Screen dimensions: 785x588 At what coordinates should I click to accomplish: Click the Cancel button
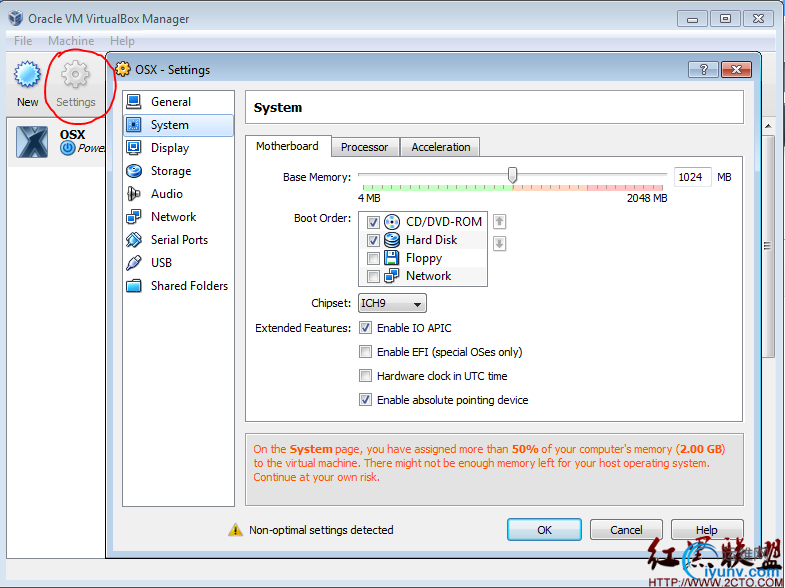click(626, 529)
